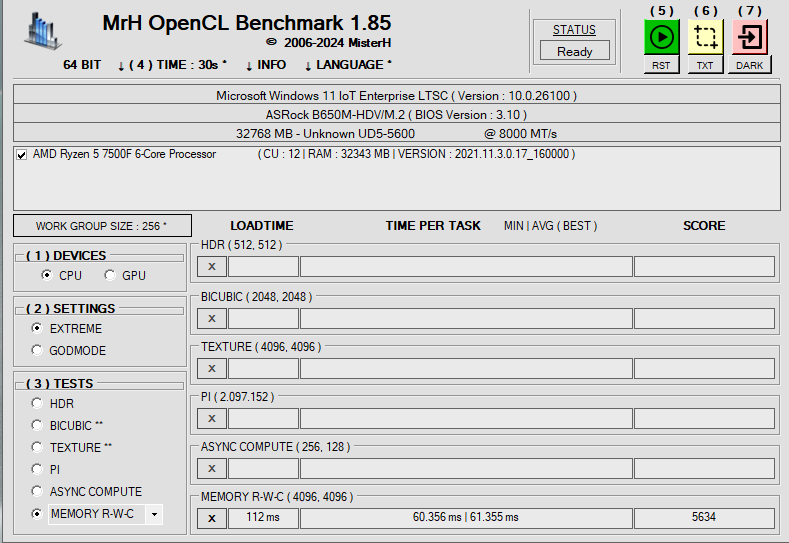Image resolution: width=789 pixels, height=543 pixels.
Task: Switch to DARK mode button
Action: point(750,65)
